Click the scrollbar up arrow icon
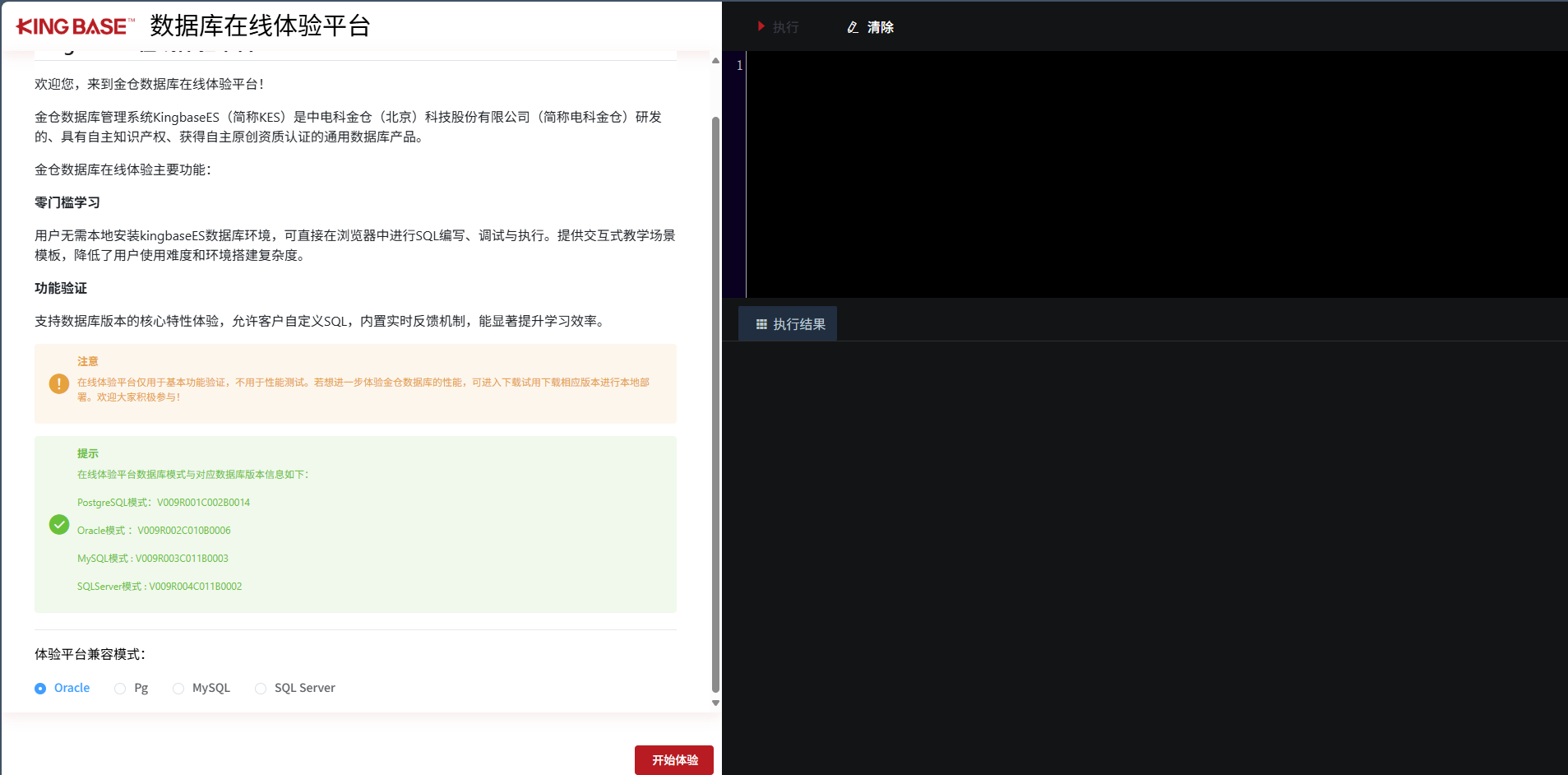Viewport: 1568px width, 775px height. tap(715, 60)
